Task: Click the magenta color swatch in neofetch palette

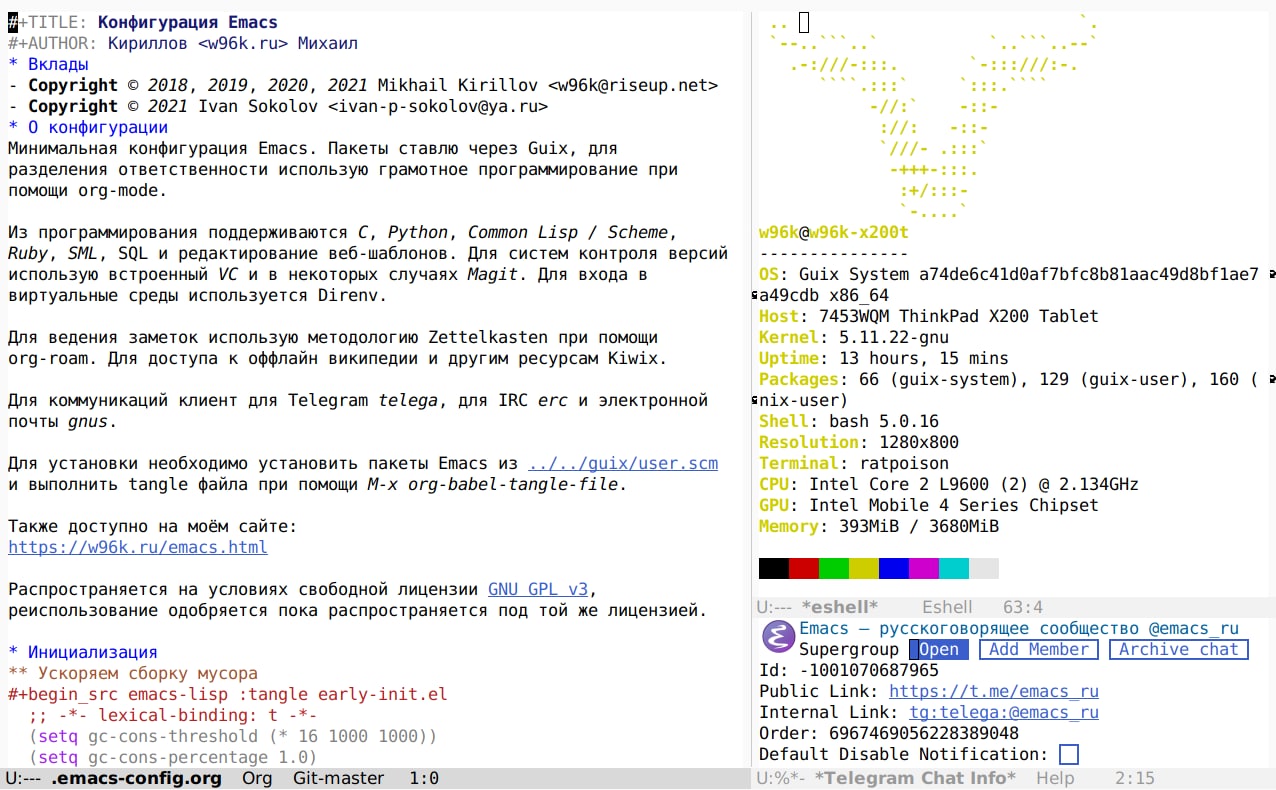Action: click(x=924, y=568)
